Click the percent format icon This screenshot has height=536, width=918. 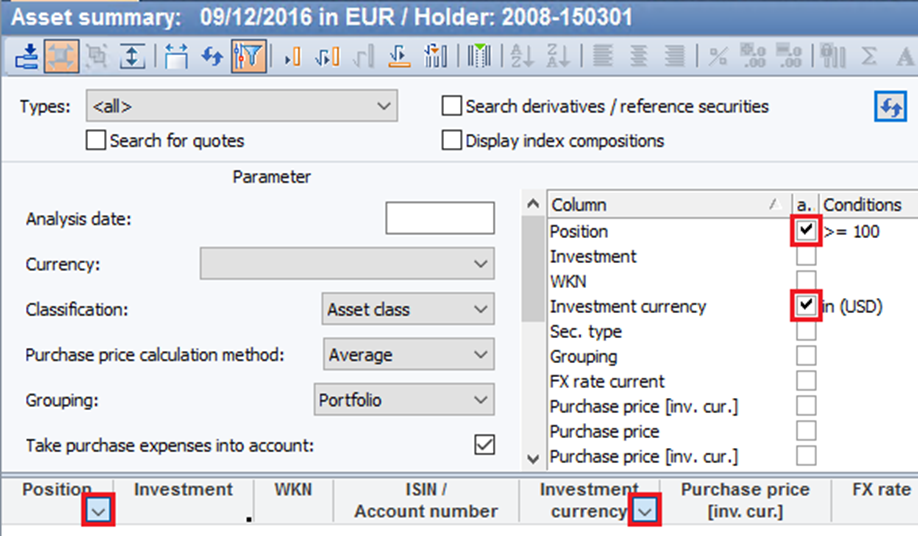tap(716, 57)
